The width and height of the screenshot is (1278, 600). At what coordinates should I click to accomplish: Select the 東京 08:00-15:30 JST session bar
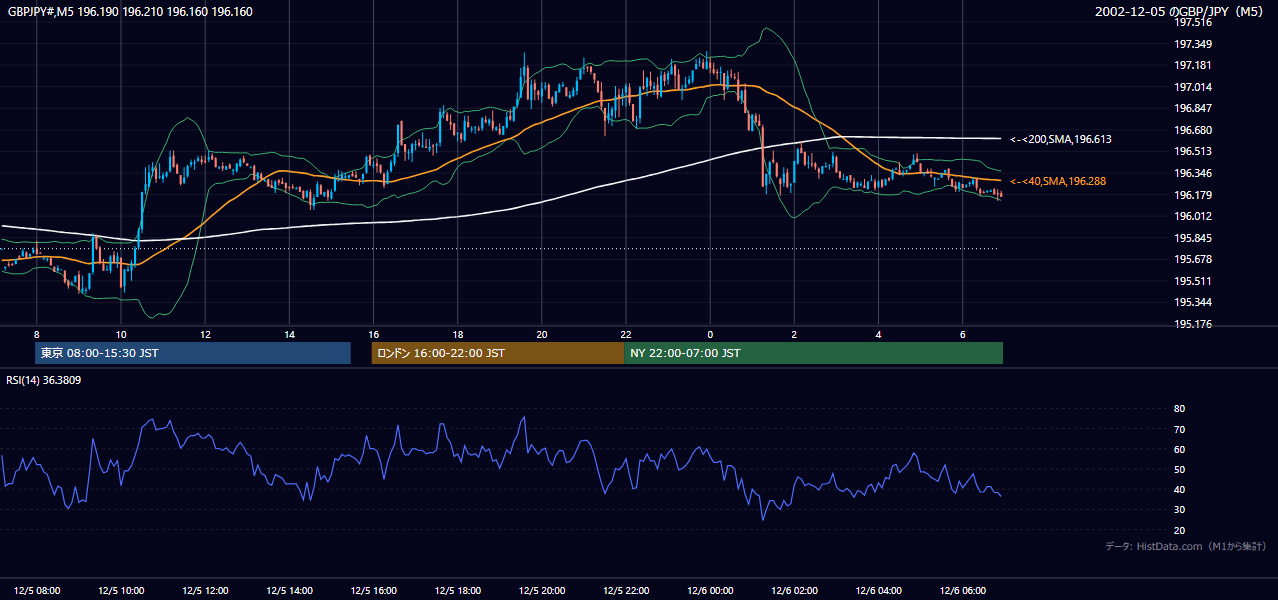(x=193, y=353)
